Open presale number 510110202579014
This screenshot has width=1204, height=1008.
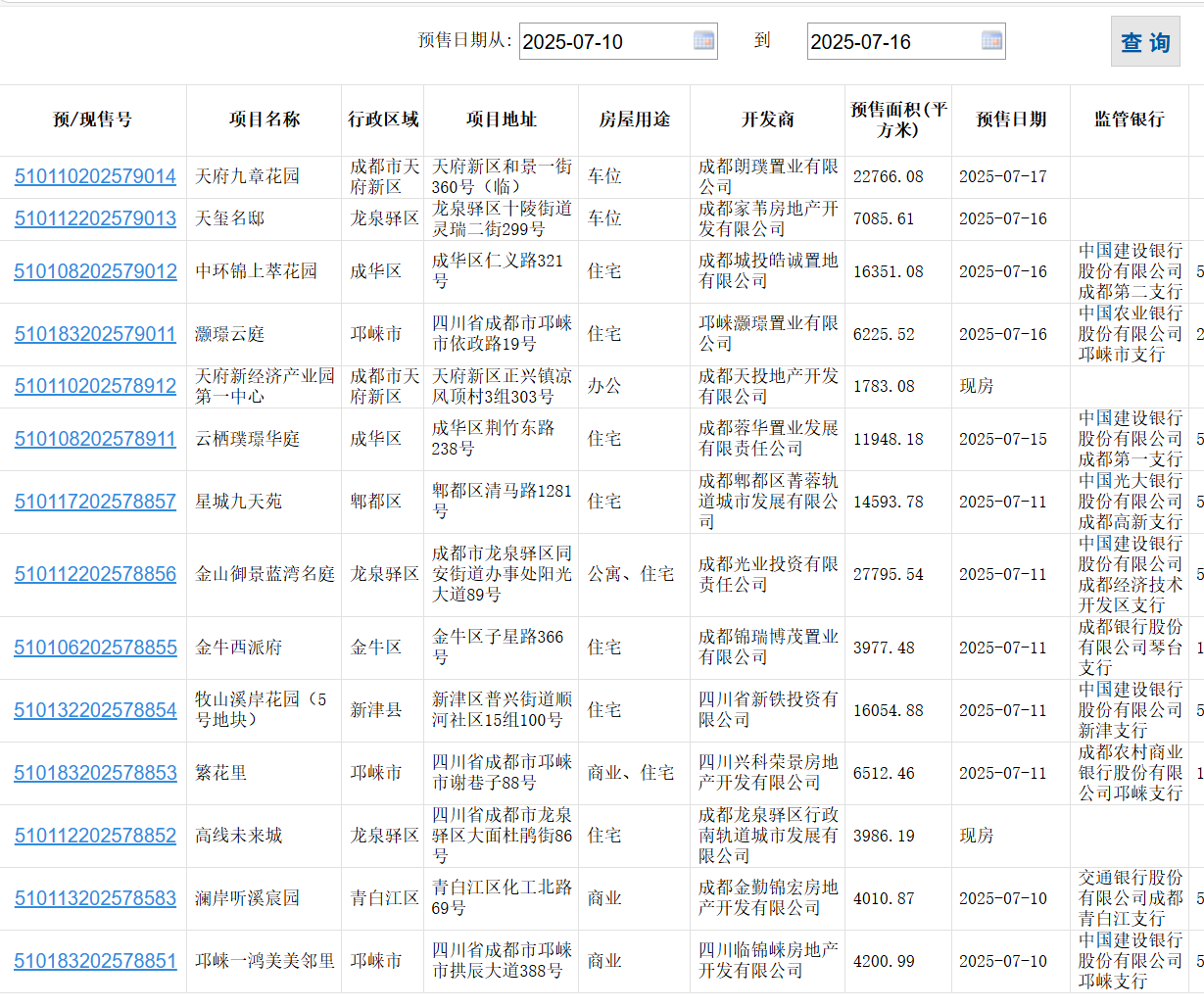pos(95,176)
